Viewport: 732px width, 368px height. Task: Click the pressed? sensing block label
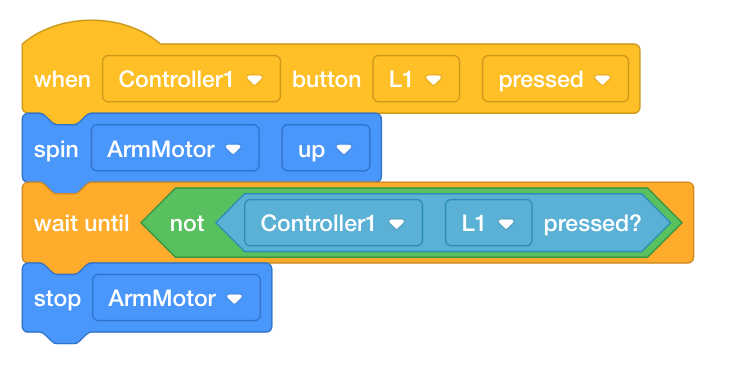592,223
